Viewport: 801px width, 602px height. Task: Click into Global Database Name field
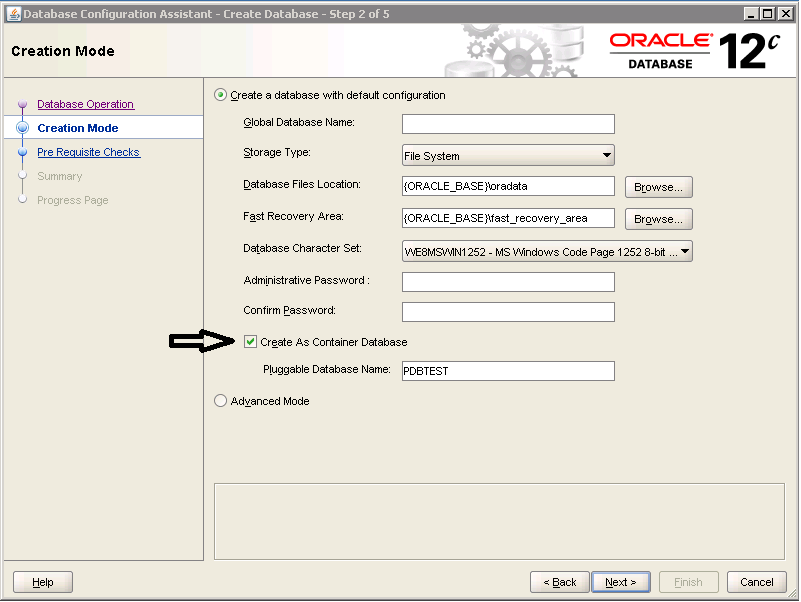click(x=508, y=124)
